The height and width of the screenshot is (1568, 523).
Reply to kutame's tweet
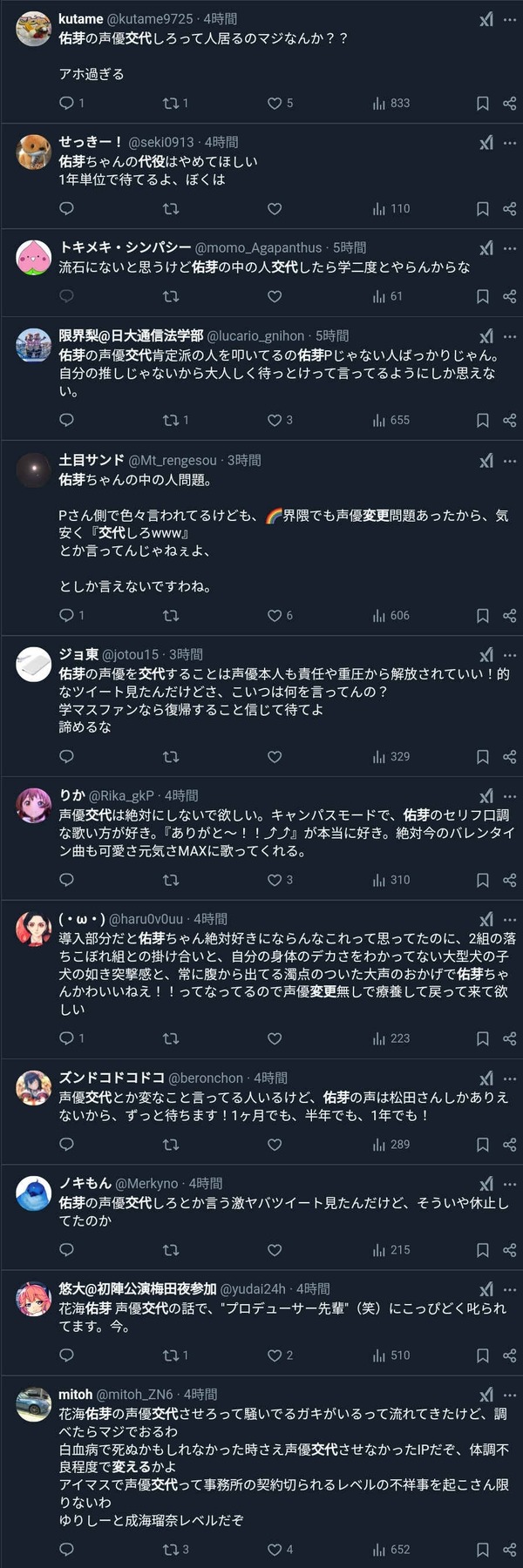click(x=71, y=103)
